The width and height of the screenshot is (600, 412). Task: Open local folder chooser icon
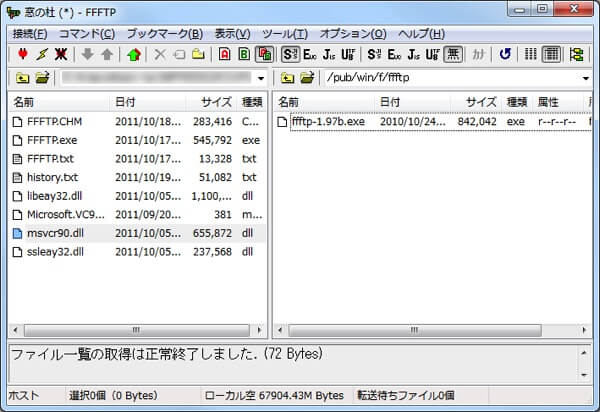point(42,78)
